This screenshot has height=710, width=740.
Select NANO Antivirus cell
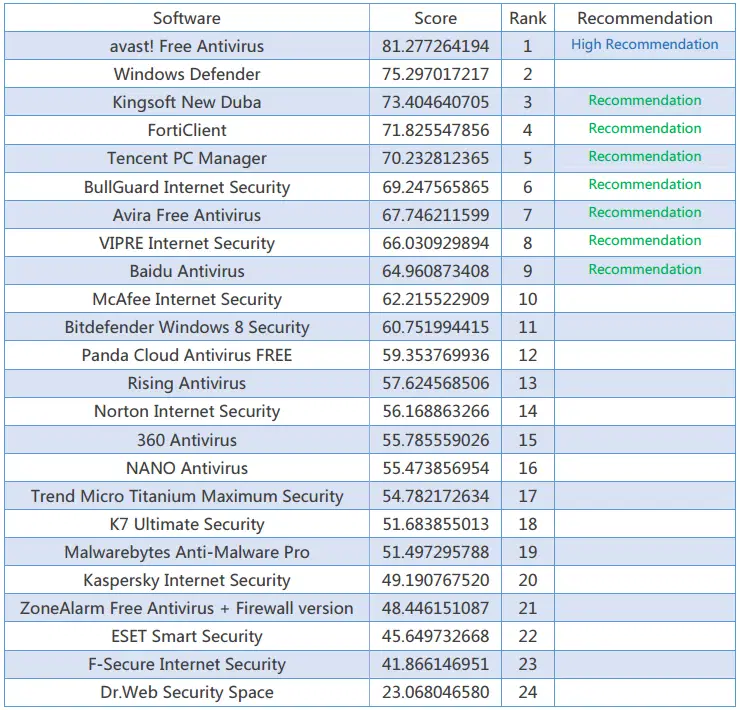tap(187, 468)
